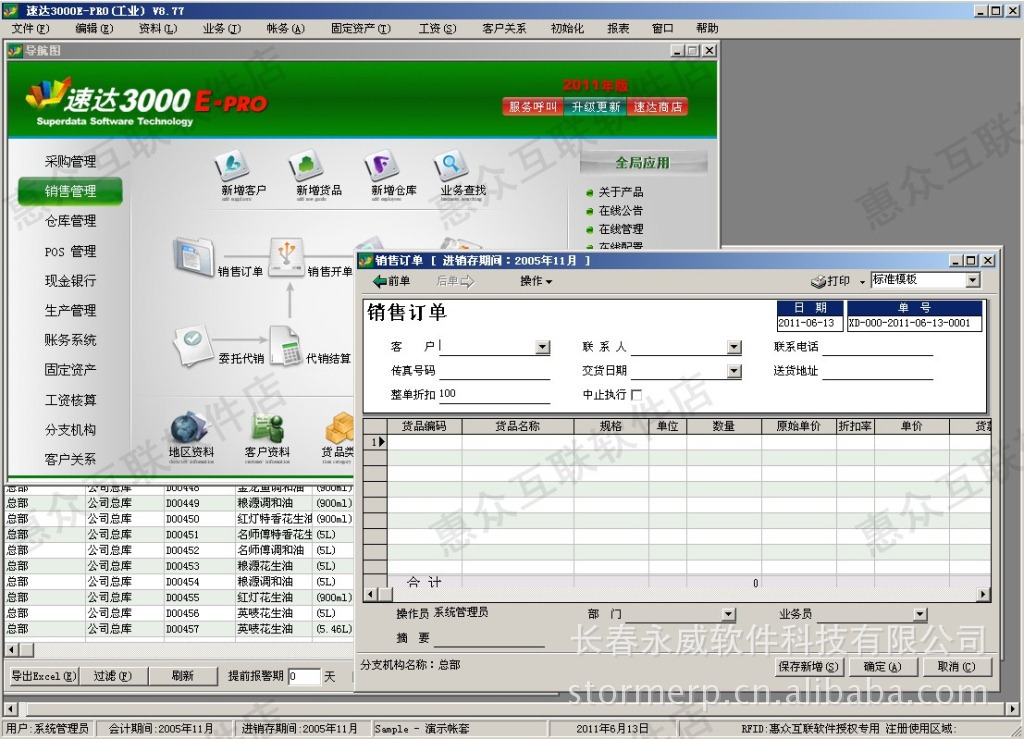1024x739 pixels.
Task: Open the 货品类 boxes icon
Action: [339, 428]
